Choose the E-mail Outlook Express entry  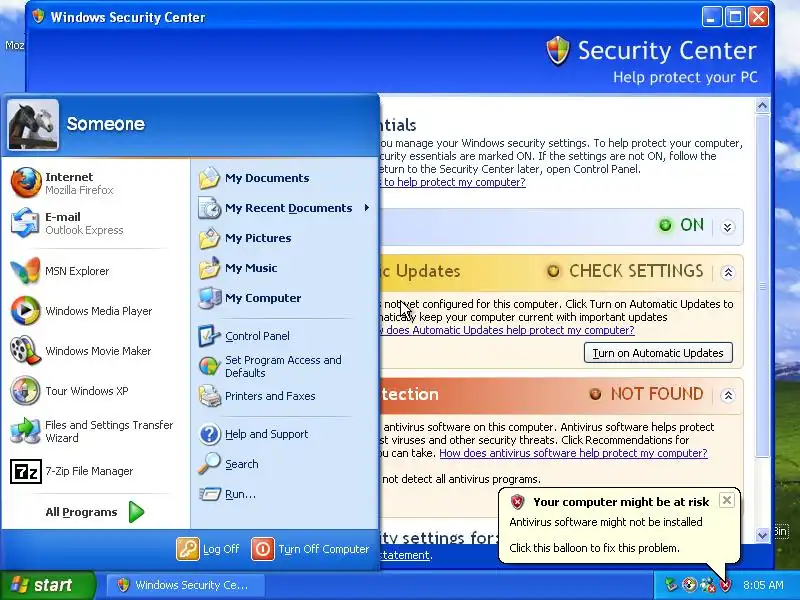(96, 223)
